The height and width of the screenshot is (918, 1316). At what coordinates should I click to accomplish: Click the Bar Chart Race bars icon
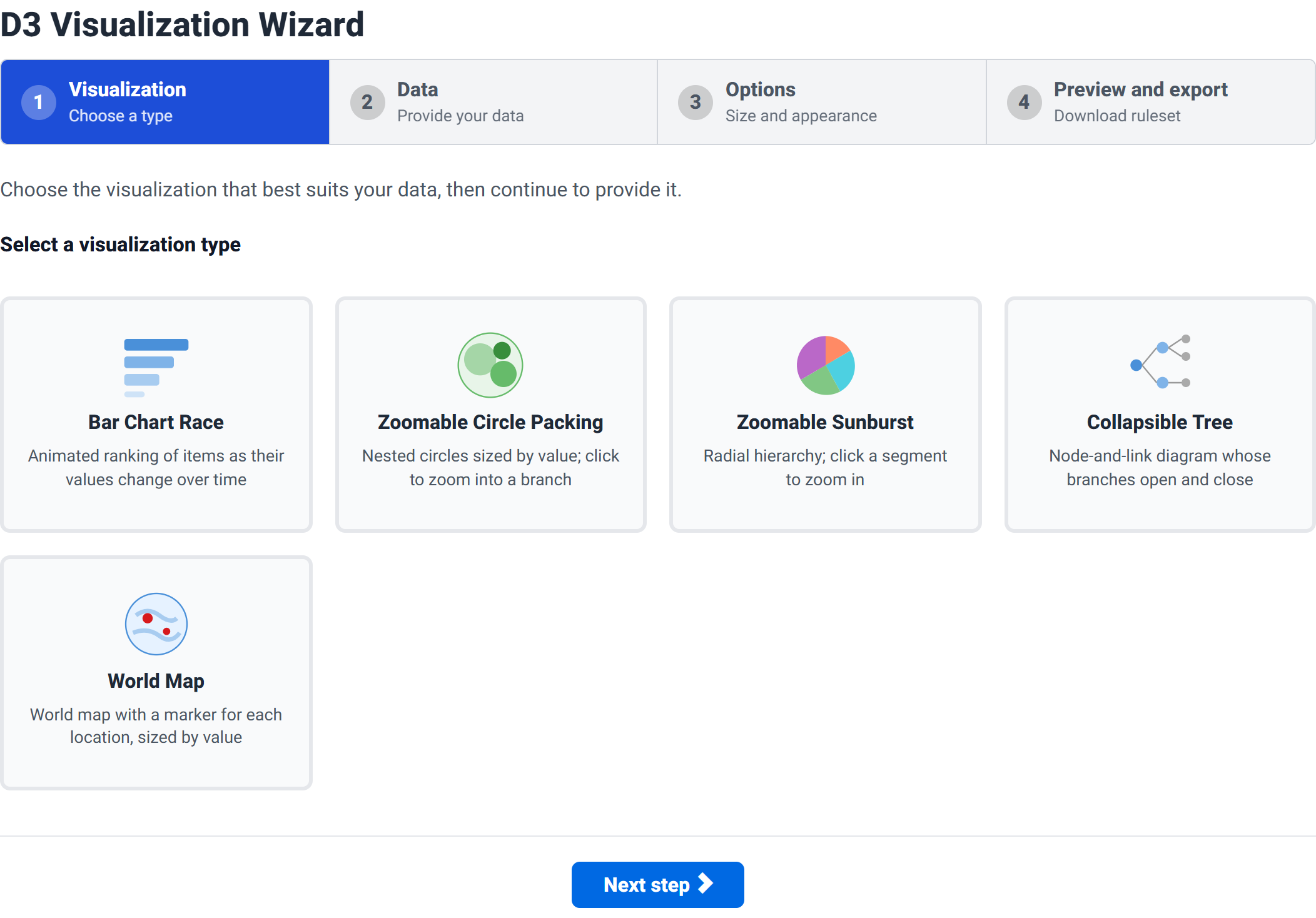156,368
